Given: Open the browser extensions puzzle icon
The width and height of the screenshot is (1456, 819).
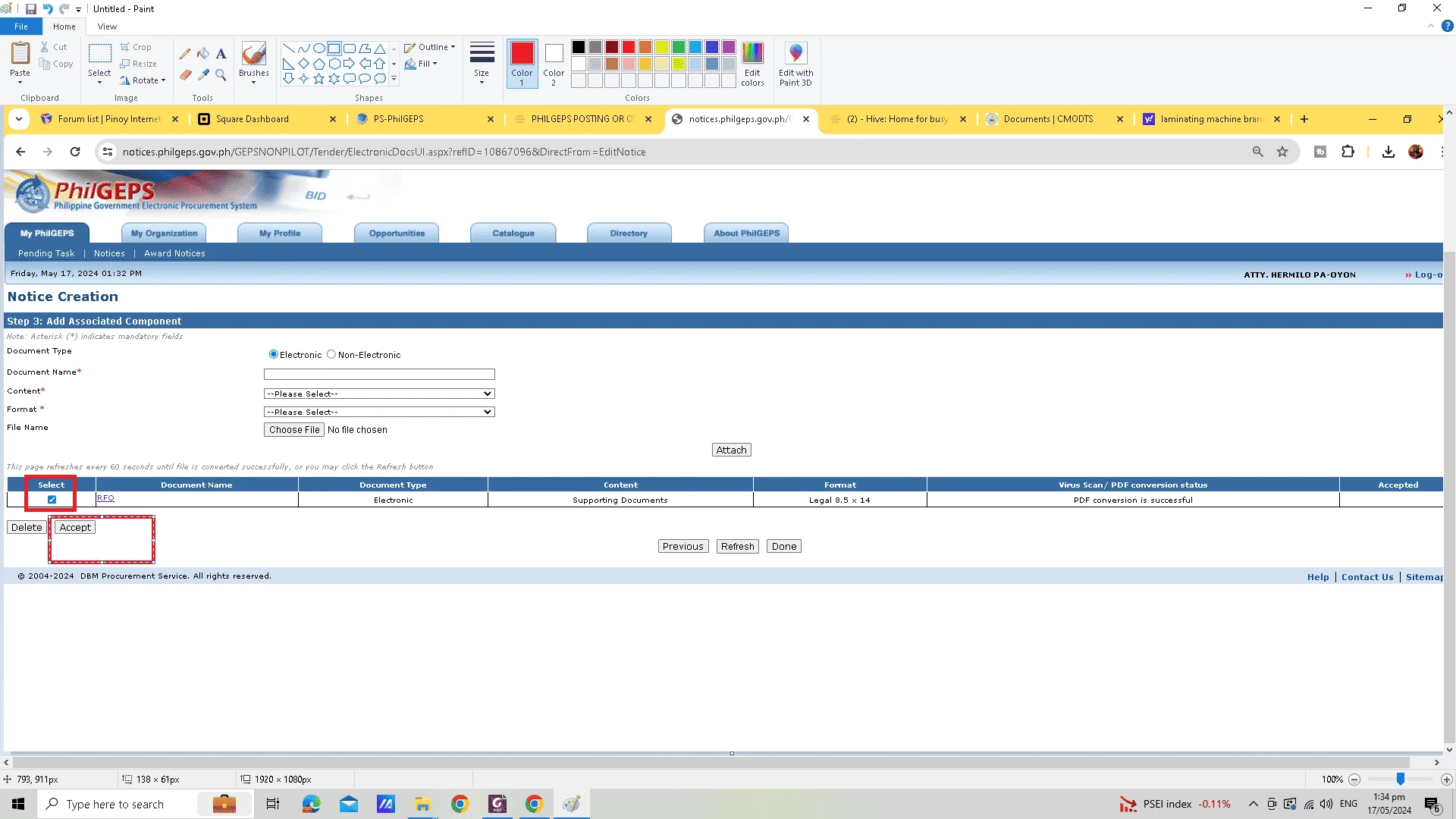Looking at the screenshot, I should [x=1348, y=152].
